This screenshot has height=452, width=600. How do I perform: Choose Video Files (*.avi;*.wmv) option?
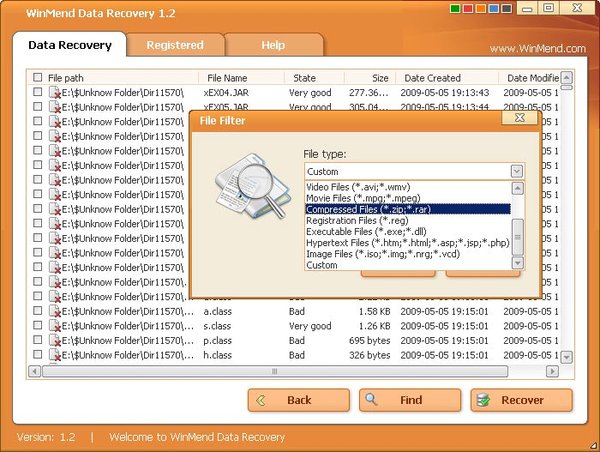408,187
